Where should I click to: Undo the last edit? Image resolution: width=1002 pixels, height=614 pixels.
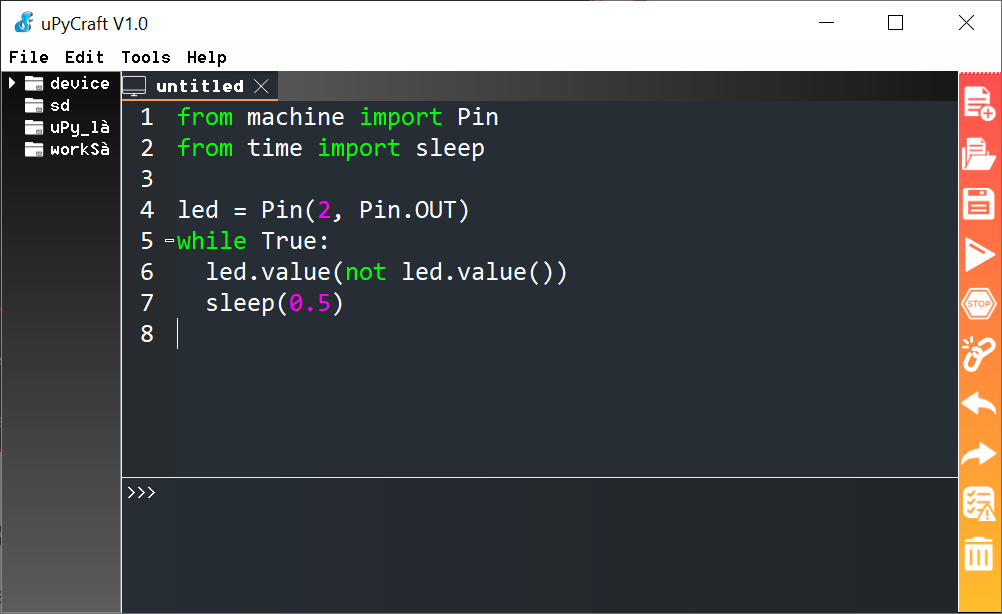coord(978,404)
